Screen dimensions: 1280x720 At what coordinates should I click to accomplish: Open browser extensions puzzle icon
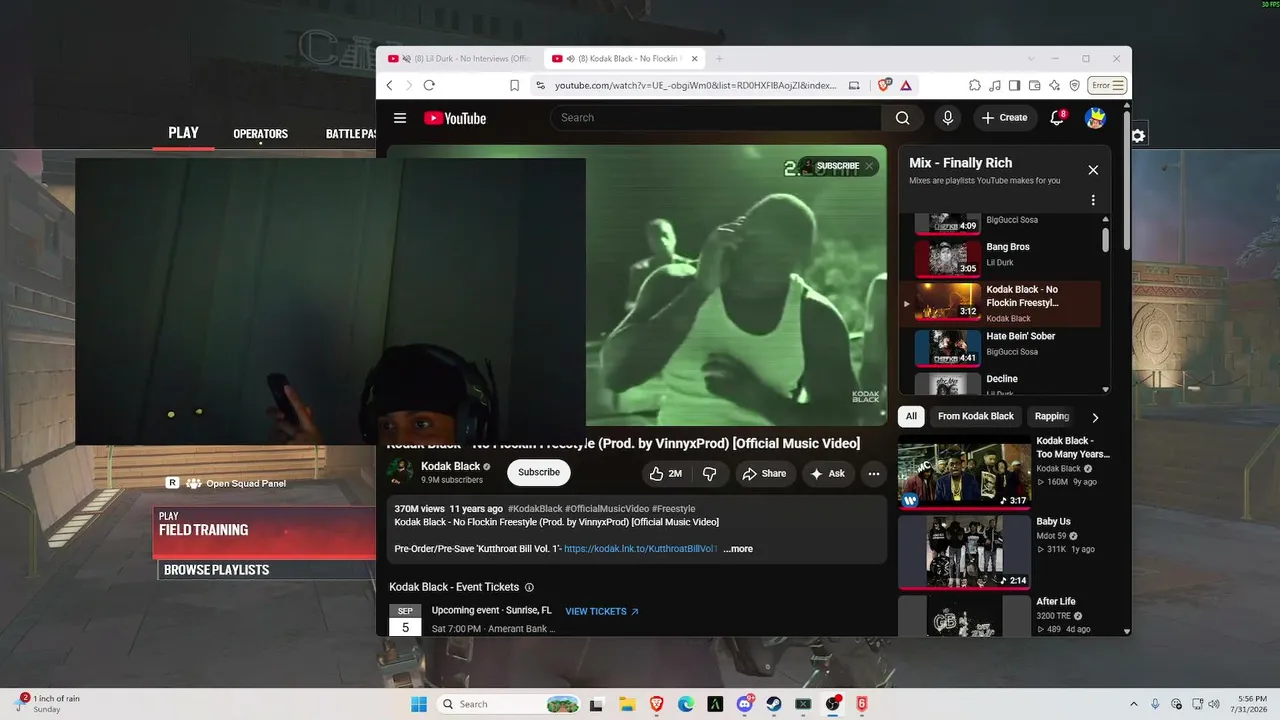coord(975,85)
